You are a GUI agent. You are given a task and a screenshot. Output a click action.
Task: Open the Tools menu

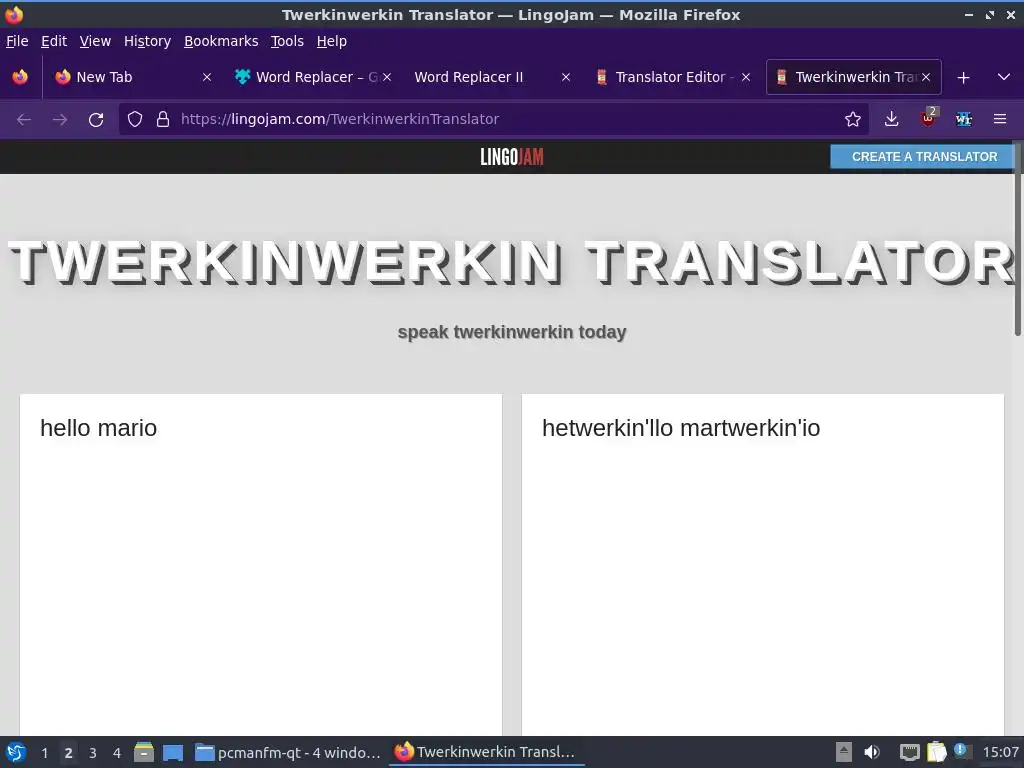287,41
